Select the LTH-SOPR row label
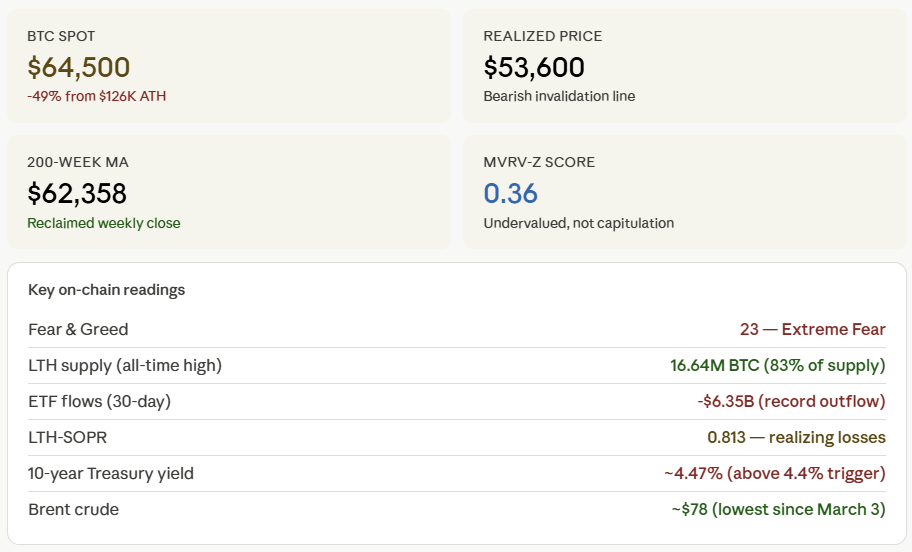This screenshot has width=912, height=552. tap(67, 437)
